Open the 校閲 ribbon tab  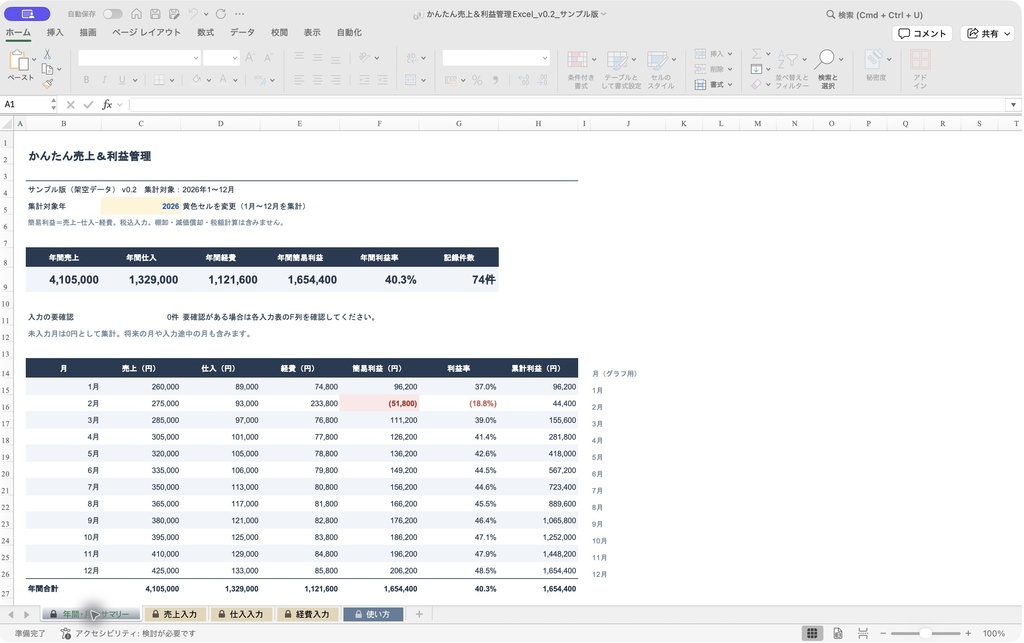280,33
